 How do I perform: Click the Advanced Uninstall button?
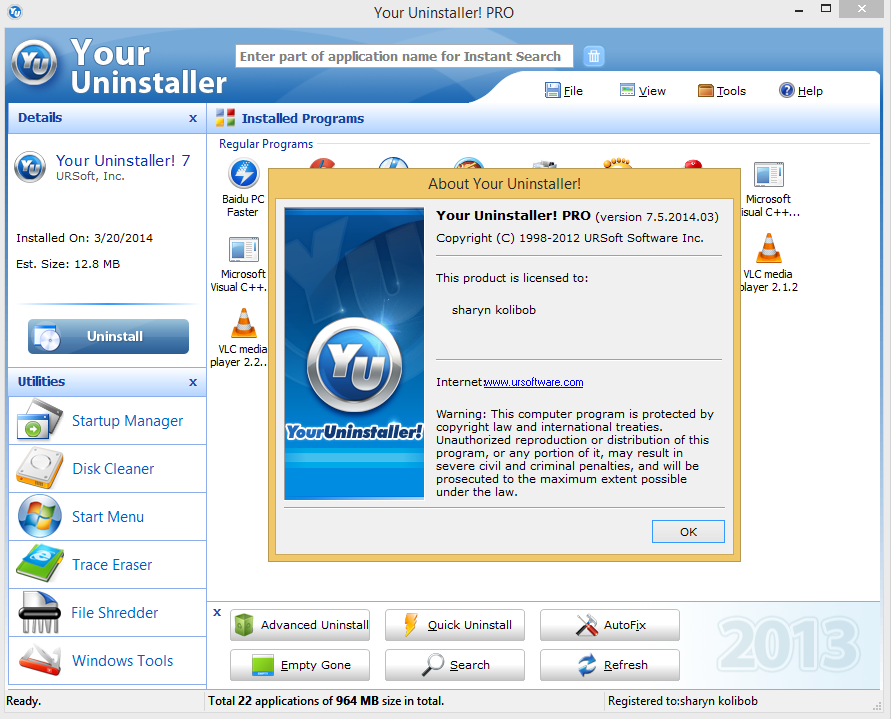point(300,625)
